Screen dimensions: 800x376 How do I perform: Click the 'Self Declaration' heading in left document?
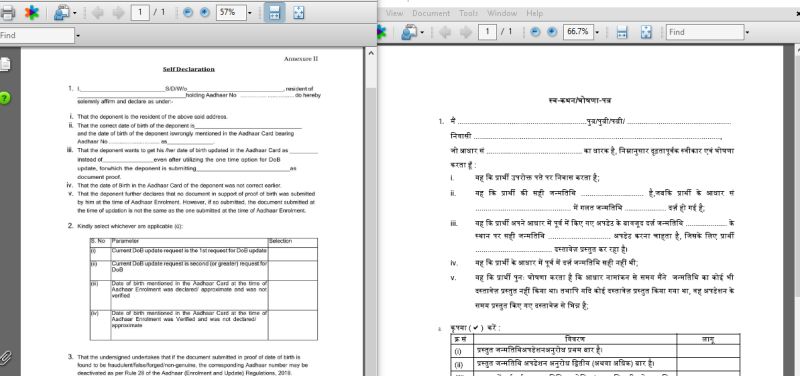tap(189, 69)
